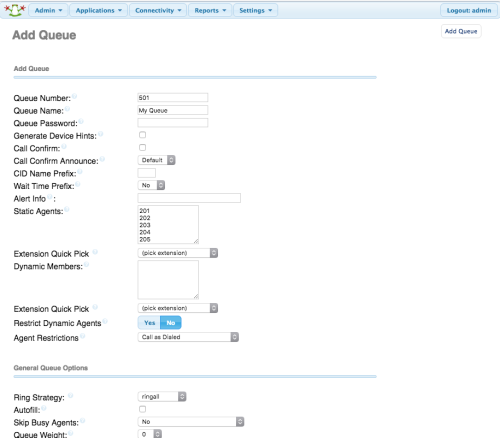The image size is (500, 438).
Task: Open the Agent Restrictions dropdown
Action: [188, 337]
